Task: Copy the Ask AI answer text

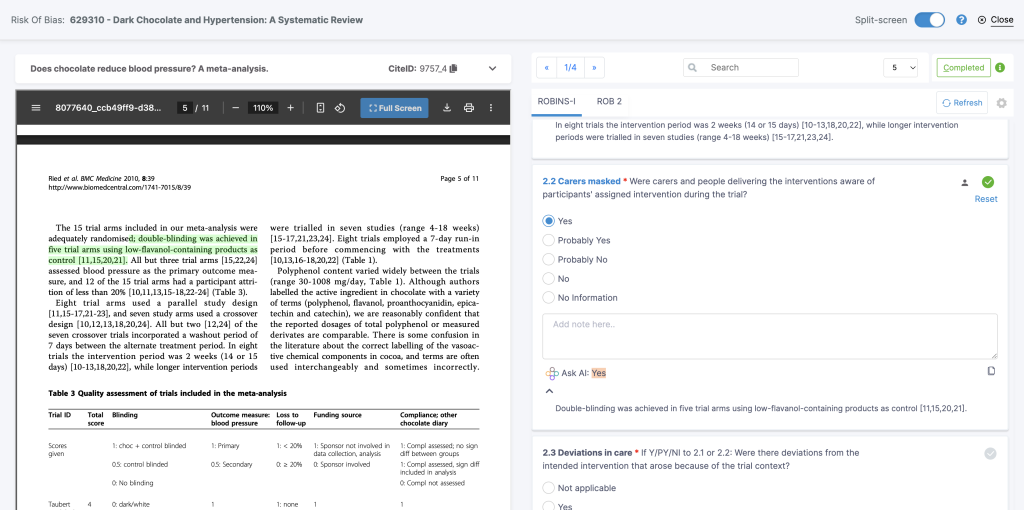Action: click(x=991, y=371)
